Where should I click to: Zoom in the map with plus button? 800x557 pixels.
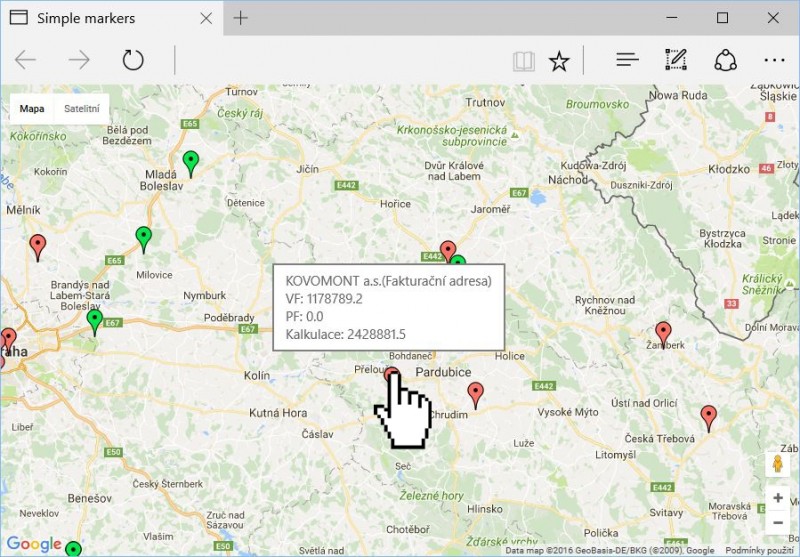tap(778, 497)
